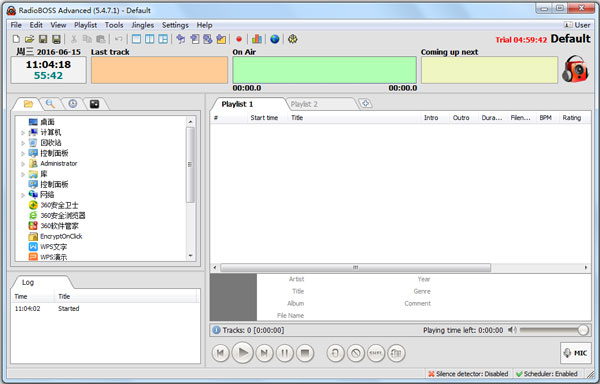The height and width of the screenshot is (384, 600).
Task: Toggle the MIC button
Action: [576, 353]
